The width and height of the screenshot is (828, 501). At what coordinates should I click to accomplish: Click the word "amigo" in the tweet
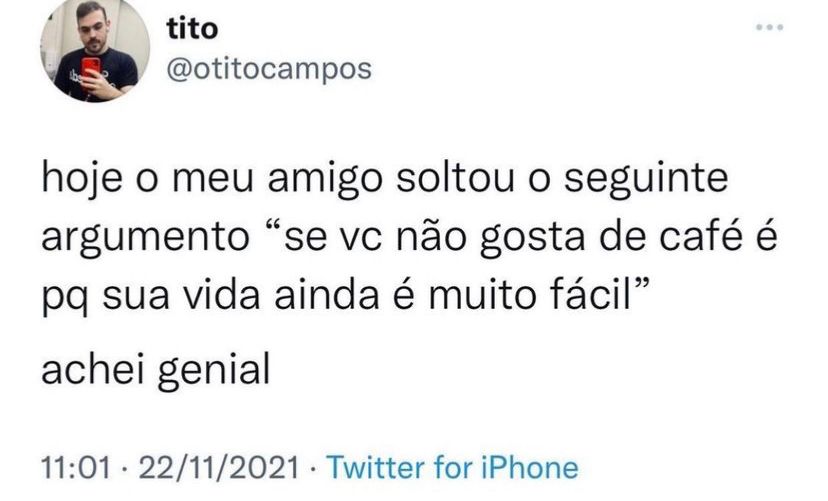325,179
